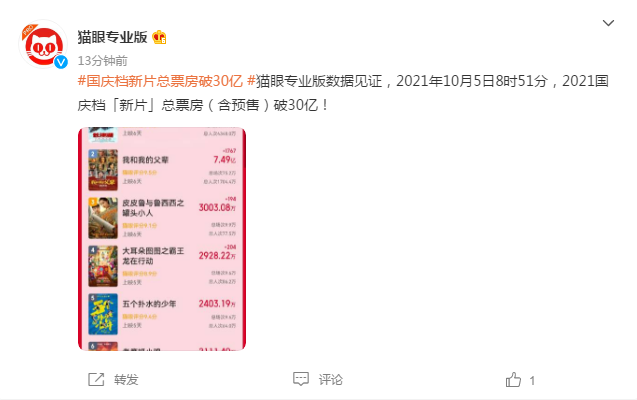
Task: Open the 猫眼专业版 account name link
Action: pos(113,37)
